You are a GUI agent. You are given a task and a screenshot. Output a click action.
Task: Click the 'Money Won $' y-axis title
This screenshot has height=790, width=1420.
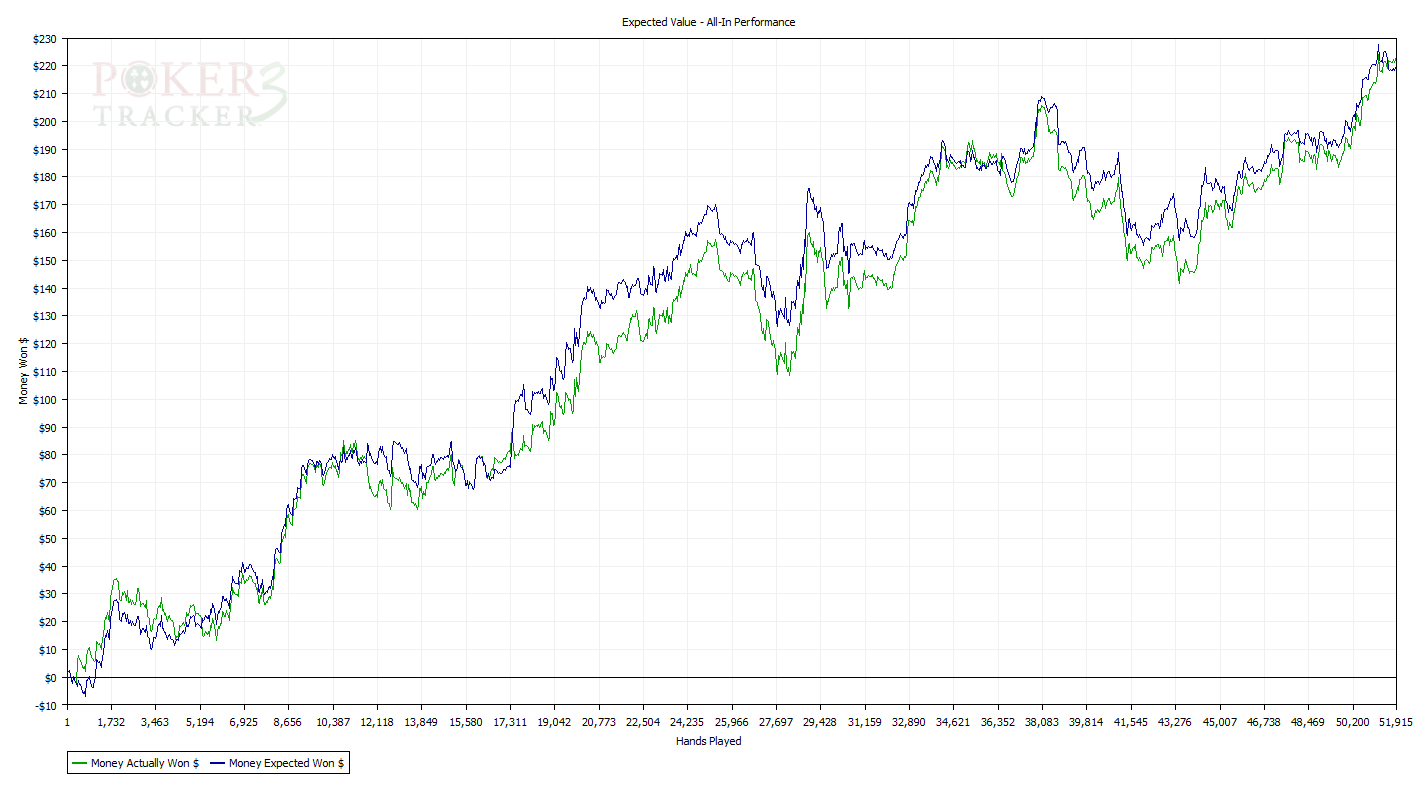pos(23,371)
